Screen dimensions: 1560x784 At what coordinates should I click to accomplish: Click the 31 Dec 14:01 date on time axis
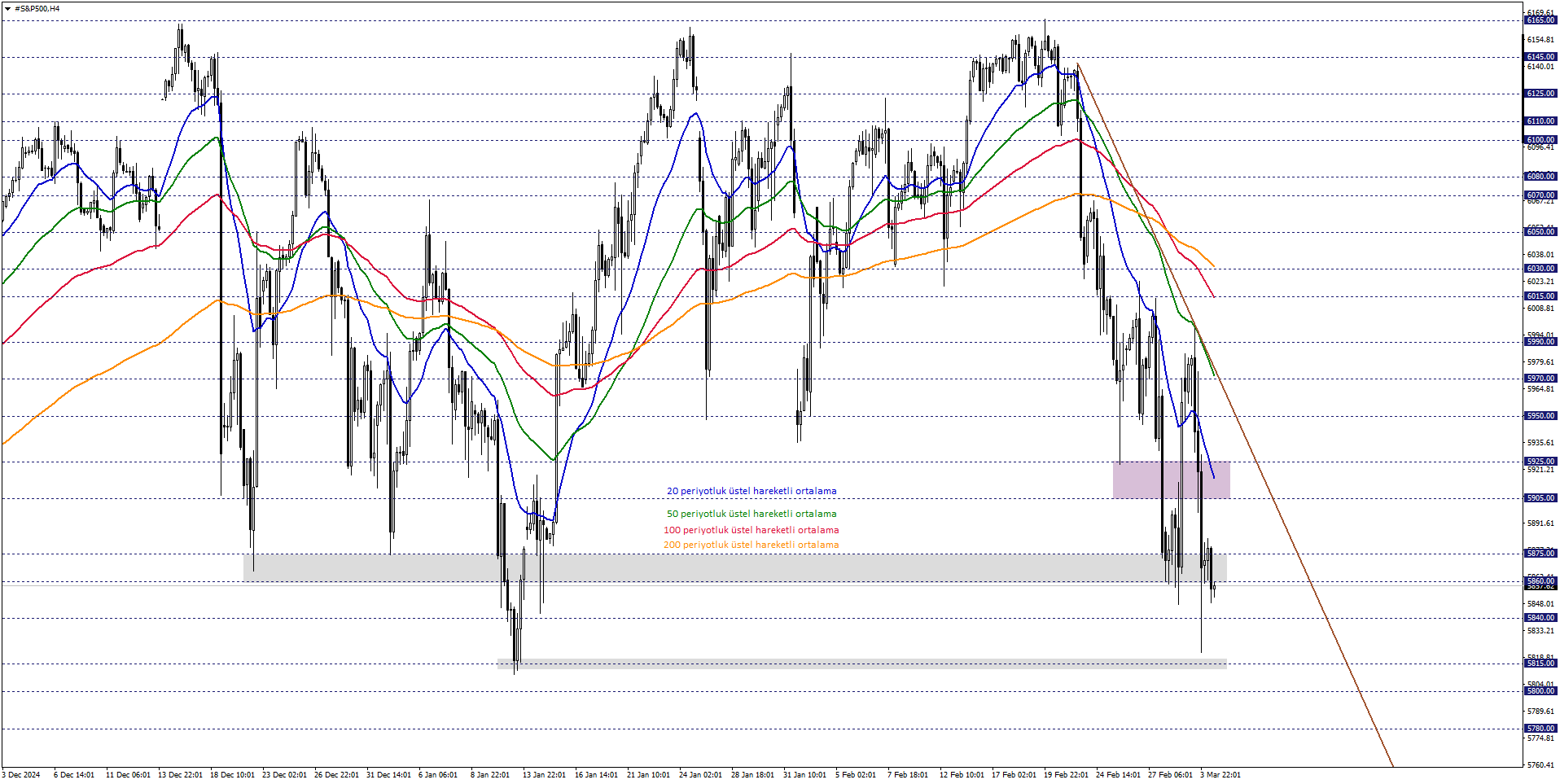point(388,775)
